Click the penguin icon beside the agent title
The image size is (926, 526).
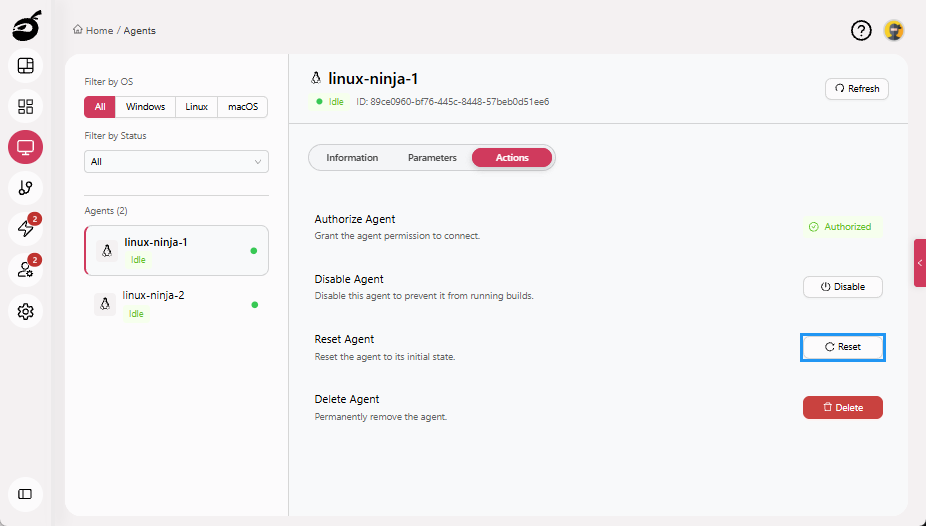tap(316, 78)
